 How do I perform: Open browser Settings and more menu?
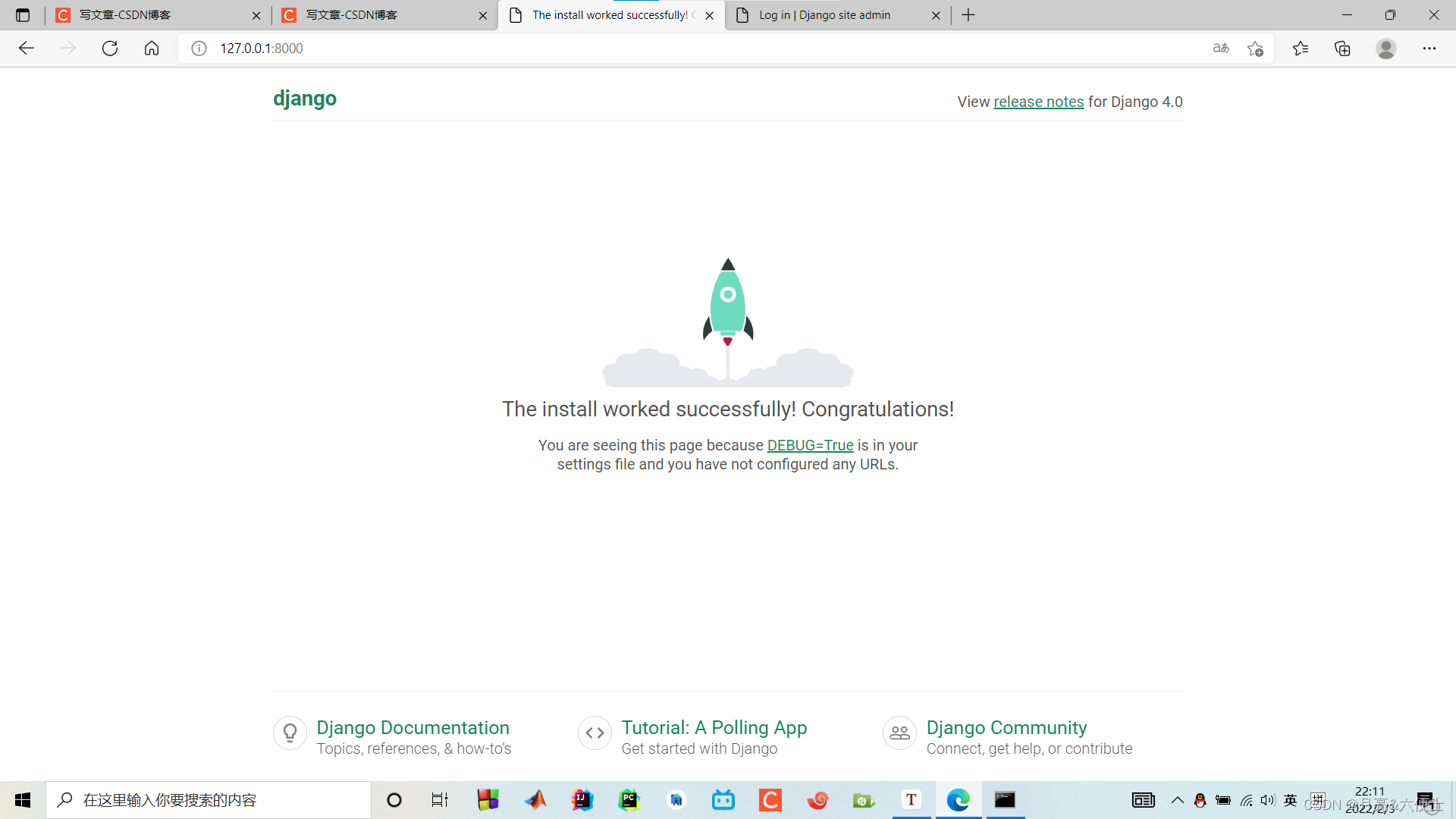coord(1429,49)
